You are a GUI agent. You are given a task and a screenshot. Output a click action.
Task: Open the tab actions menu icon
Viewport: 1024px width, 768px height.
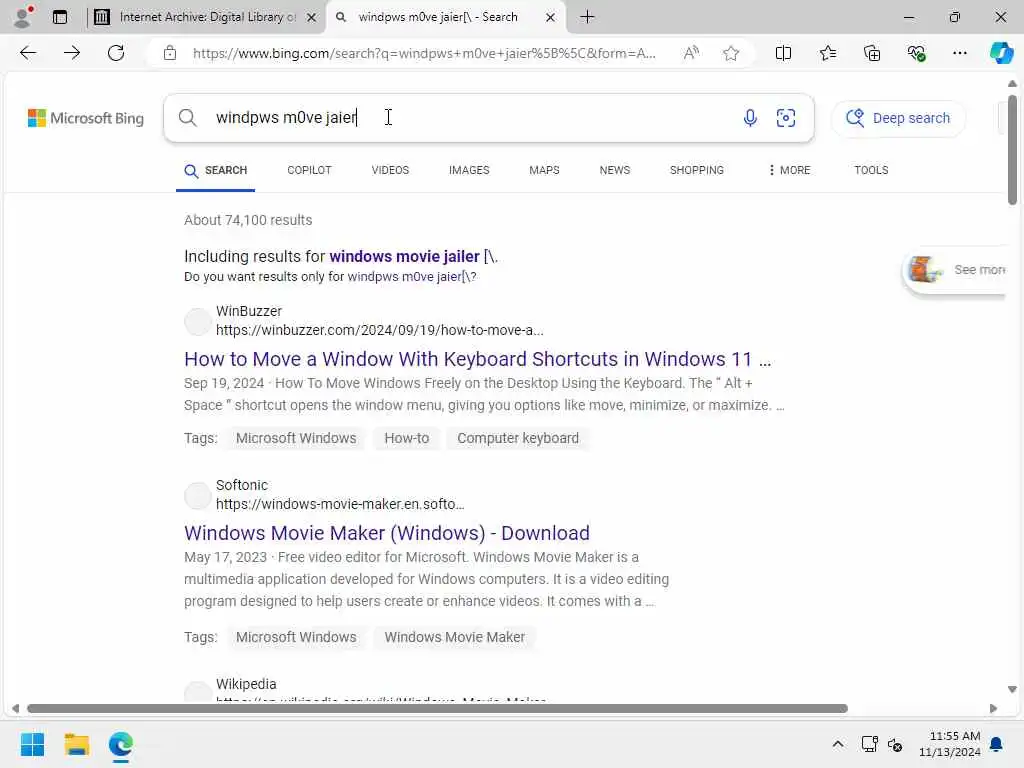click(x=59, y=17)
